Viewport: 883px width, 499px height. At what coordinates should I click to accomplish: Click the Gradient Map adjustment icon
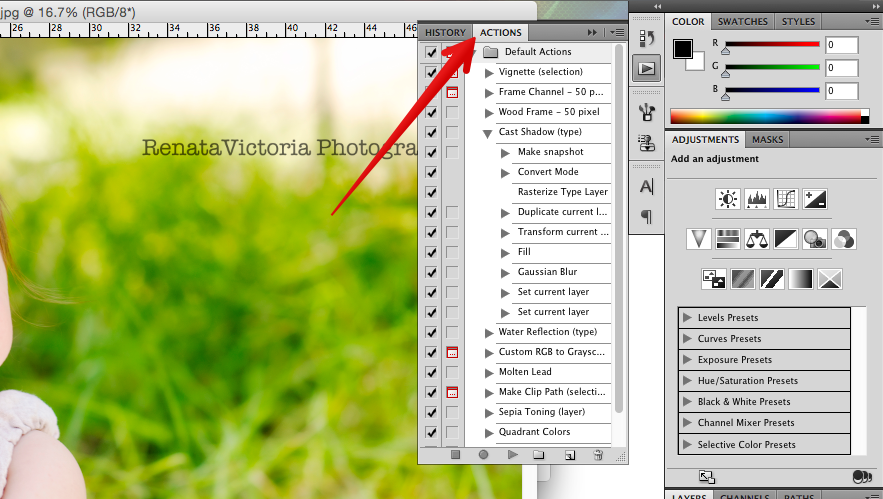[x=800, y=279]
